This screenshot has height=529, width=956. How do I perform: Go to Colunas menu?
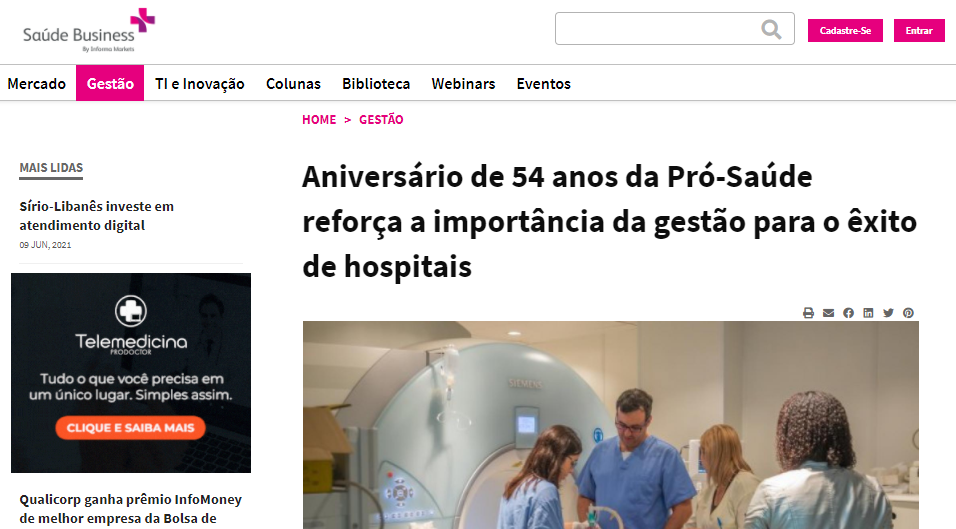(x=293, y=83)
